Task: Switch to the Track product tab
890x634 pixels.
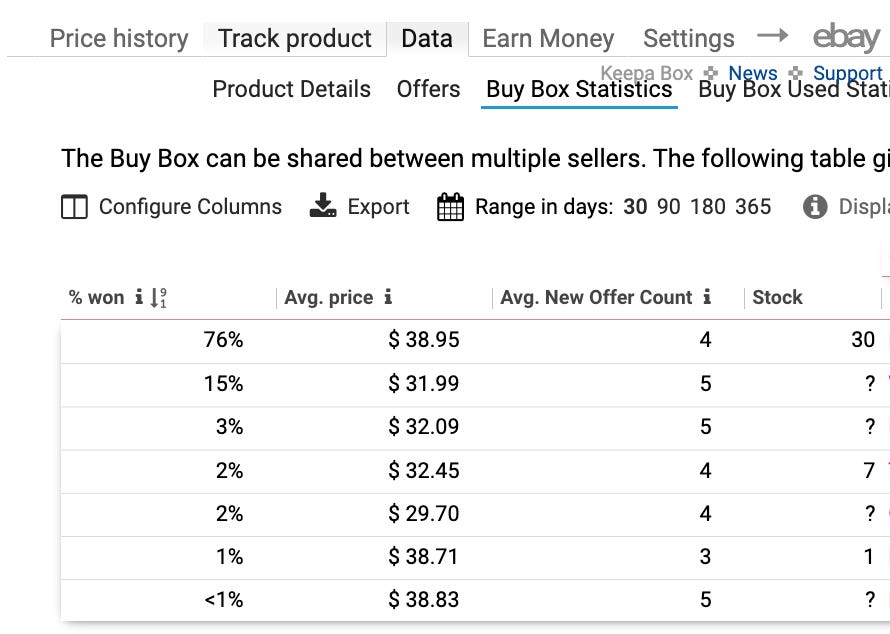Action: [x=293, y=38]
